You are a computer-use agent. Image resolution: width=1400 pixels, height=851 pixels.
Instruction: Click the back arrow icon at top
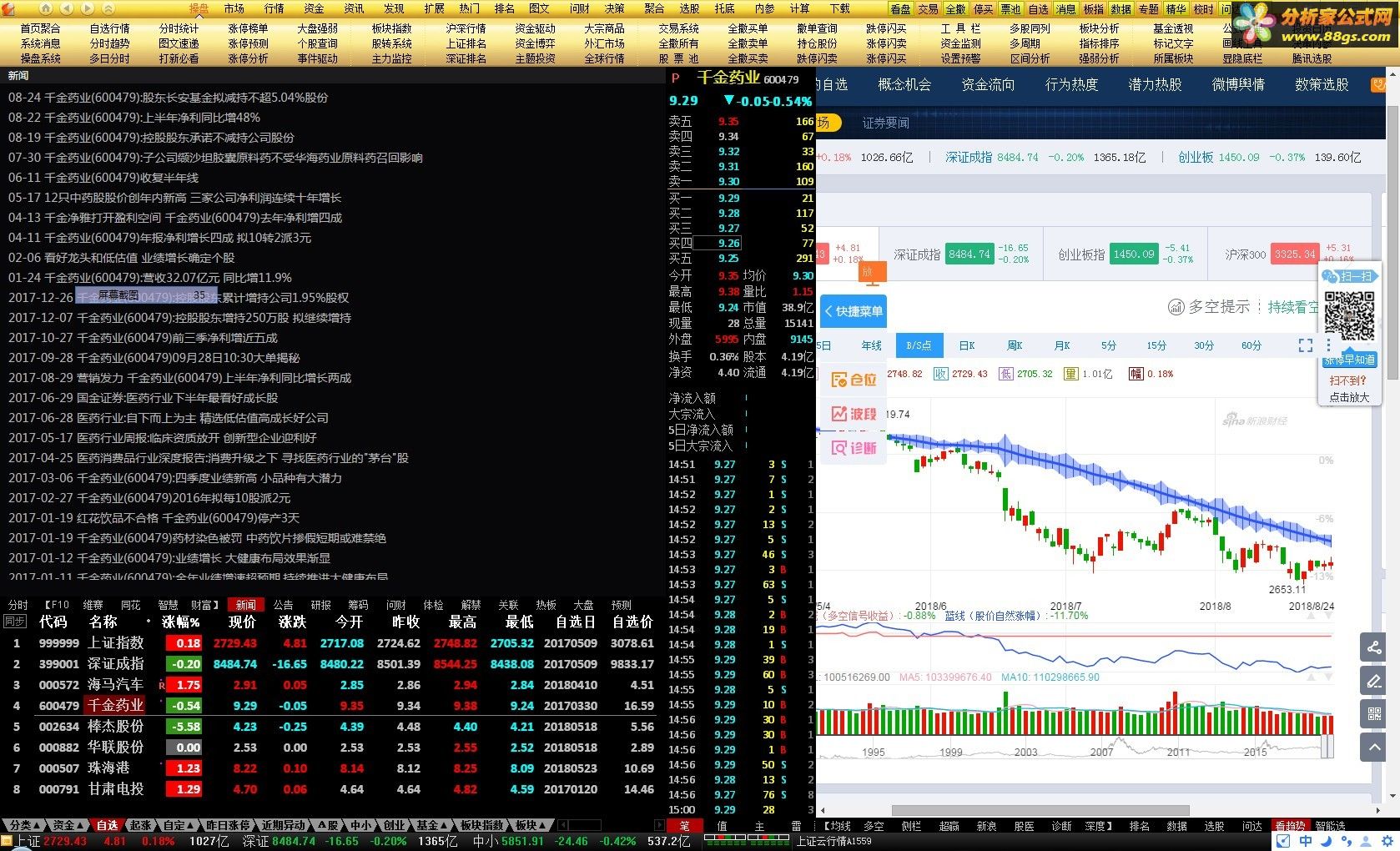coord(67,8)
